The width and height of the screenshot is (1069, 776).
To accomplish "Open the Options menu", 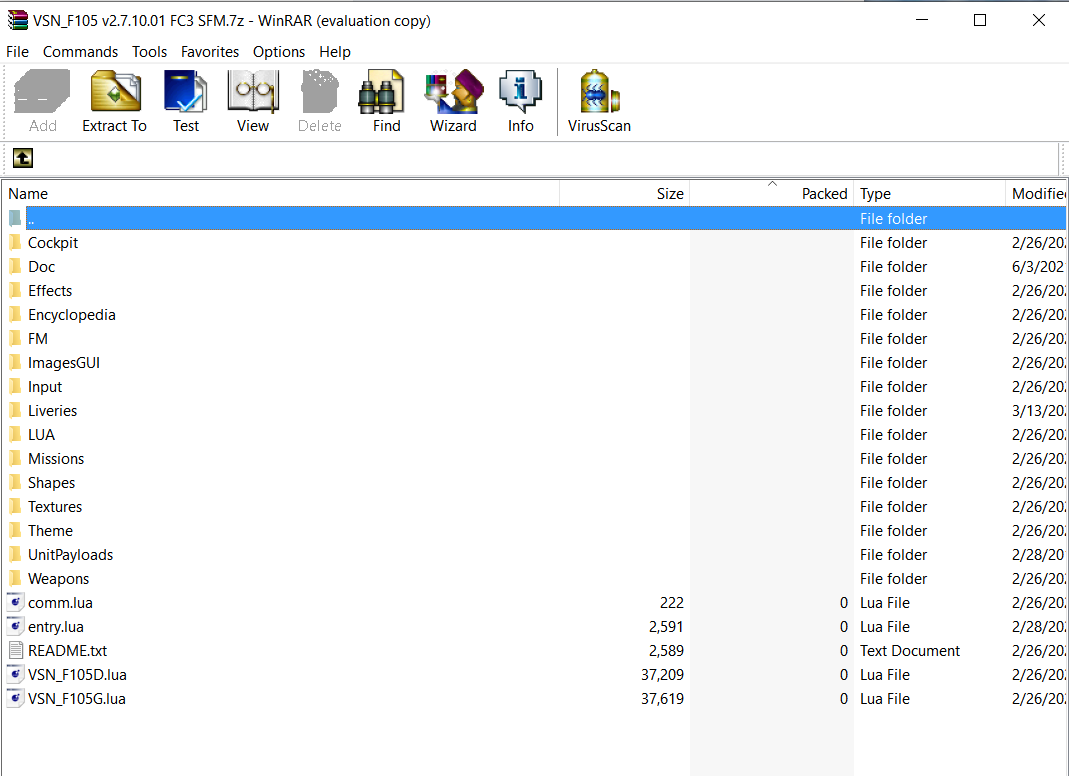I will pos(279,52).
